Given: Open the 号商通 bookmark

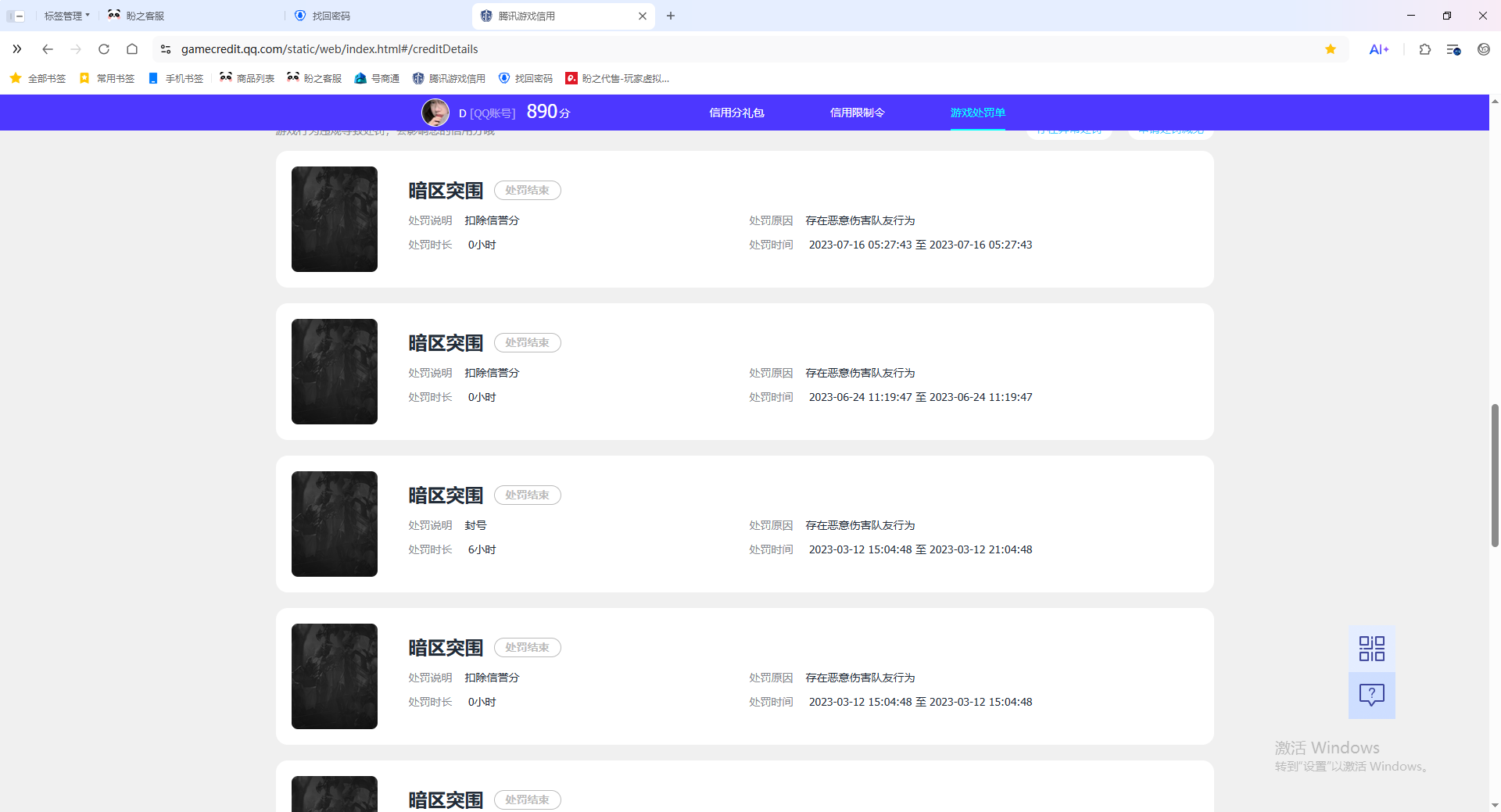Looking at the screenshot, I should tap(377, 78).
